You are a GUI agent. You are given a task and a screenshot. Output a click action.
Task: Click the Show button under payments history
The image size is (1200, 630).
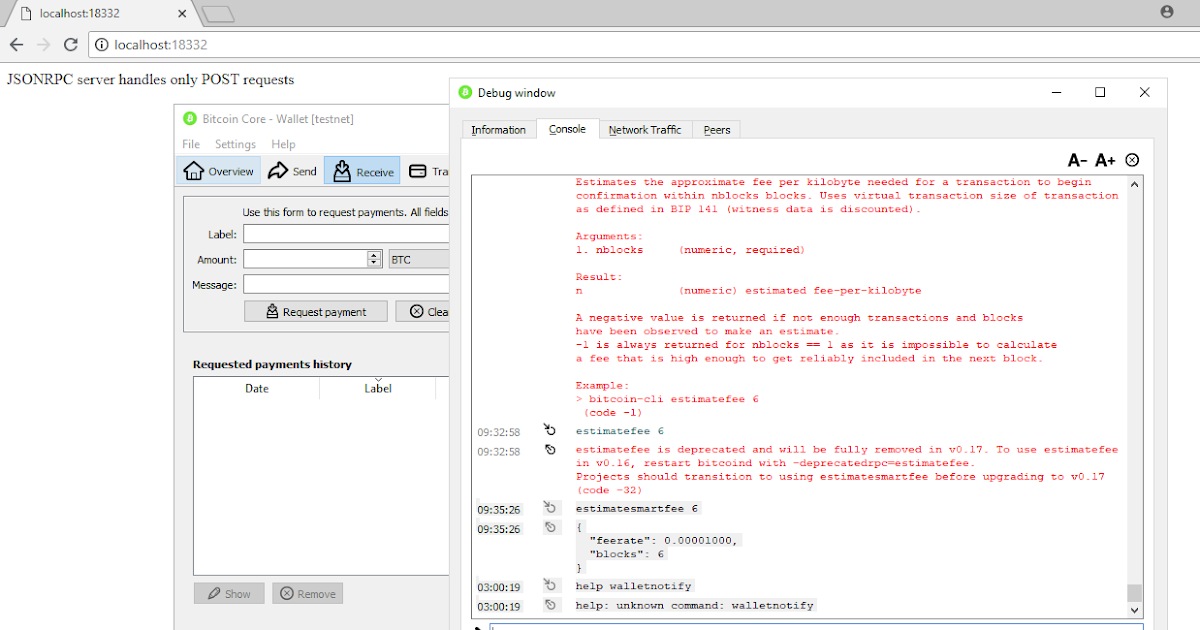[229, 593]
